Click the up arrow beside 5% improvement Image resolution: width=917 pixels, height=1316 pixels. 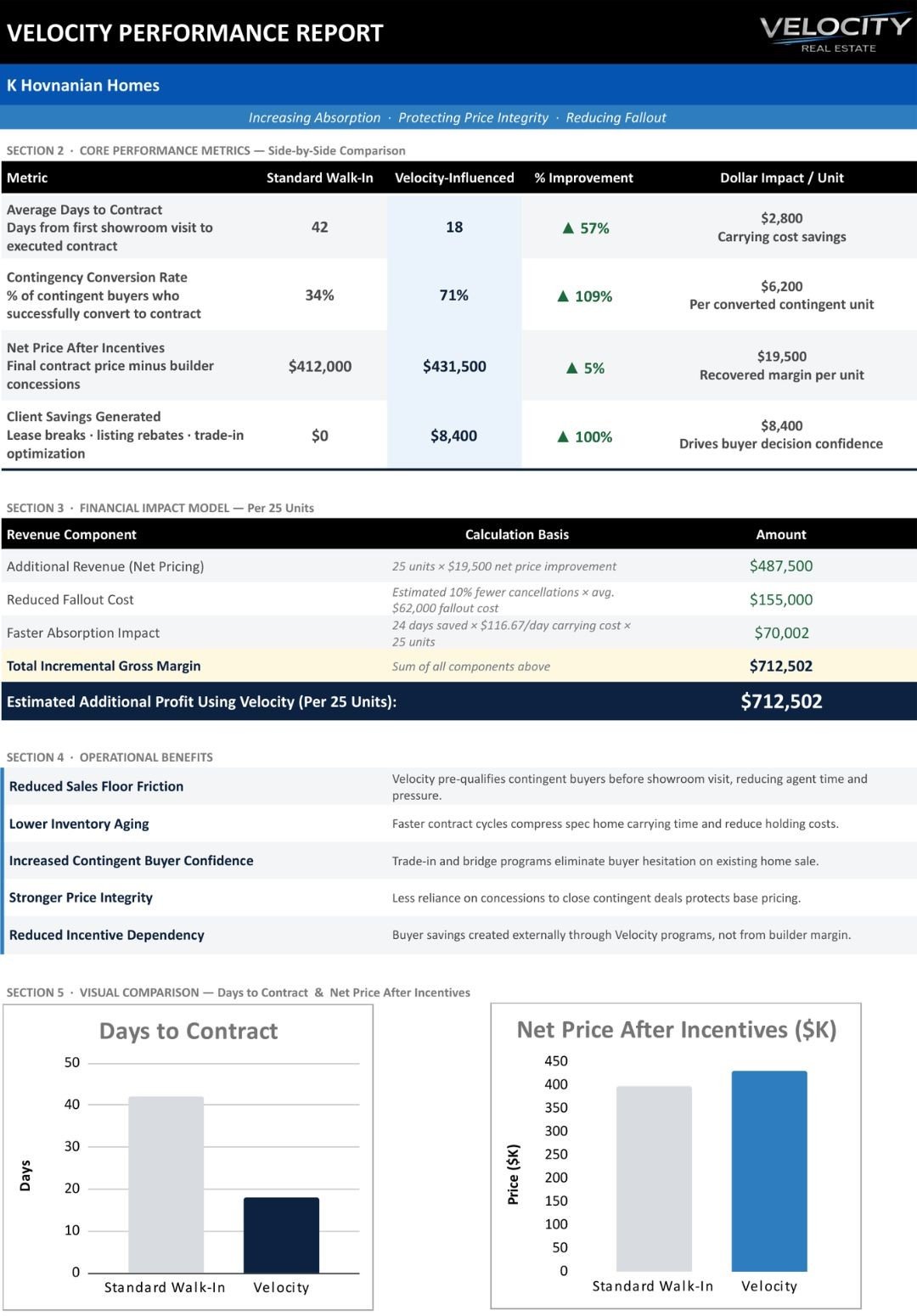pyautogui.click(x=571, y=368)
